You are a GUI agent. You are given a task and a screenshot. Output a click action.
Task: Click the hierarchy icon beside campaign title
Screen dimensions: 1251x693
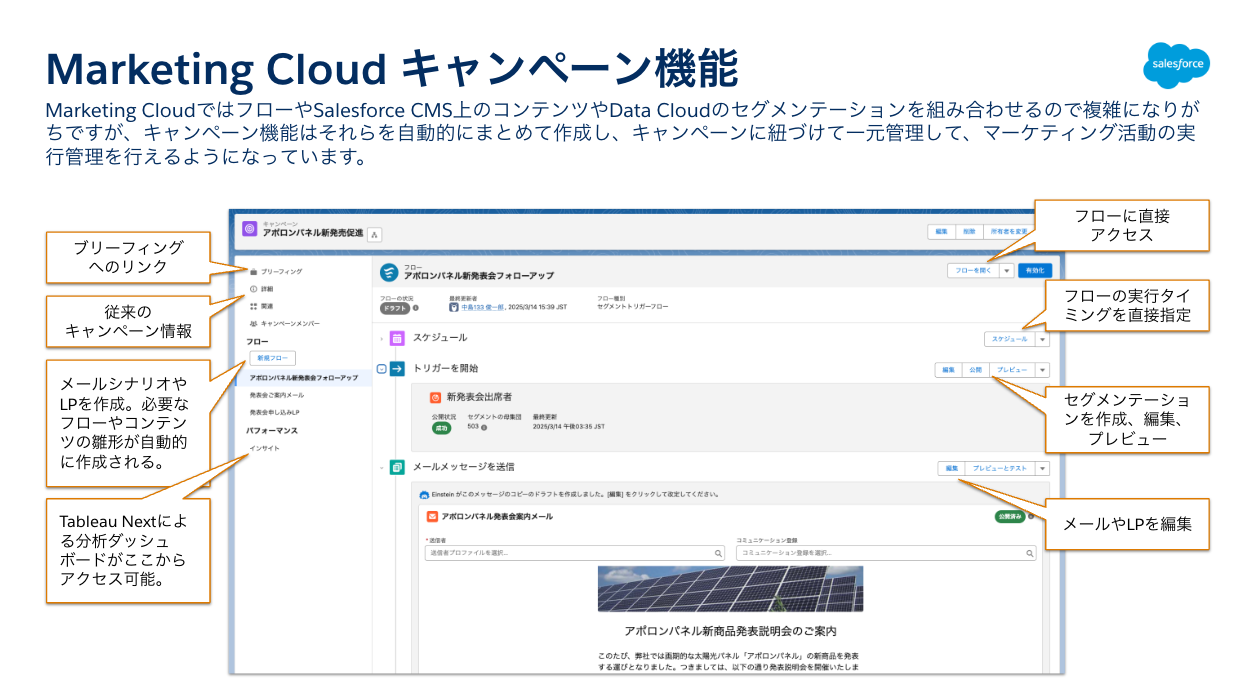point(375,235)
